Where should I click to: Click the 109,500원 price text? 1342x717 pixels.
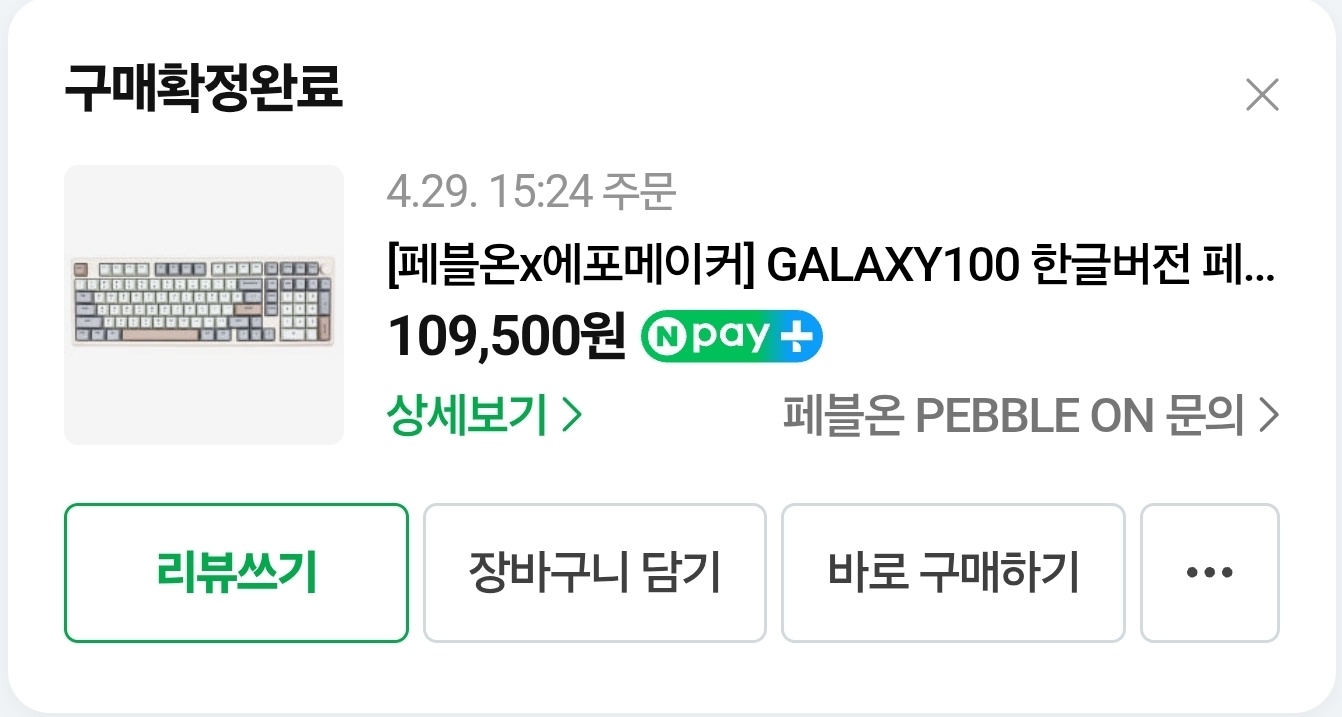coord(506,336)
